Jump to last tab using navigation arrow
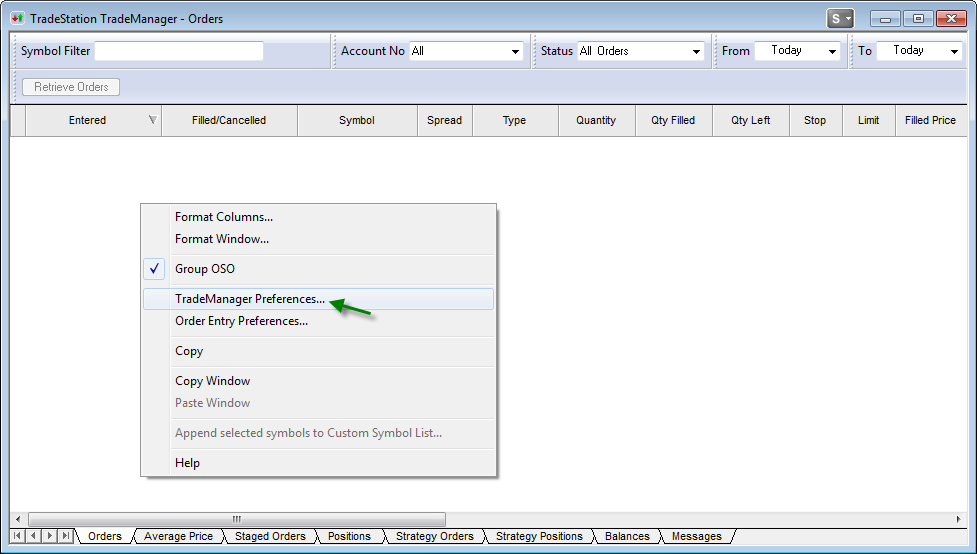Screen dimensions: 977x554 (65, 536)
